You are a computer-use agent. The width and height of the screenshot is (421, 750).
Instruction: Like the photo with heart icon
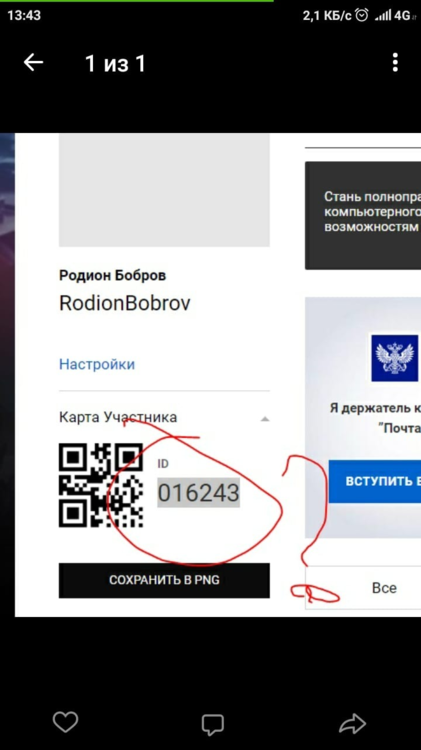click(65, 722)
